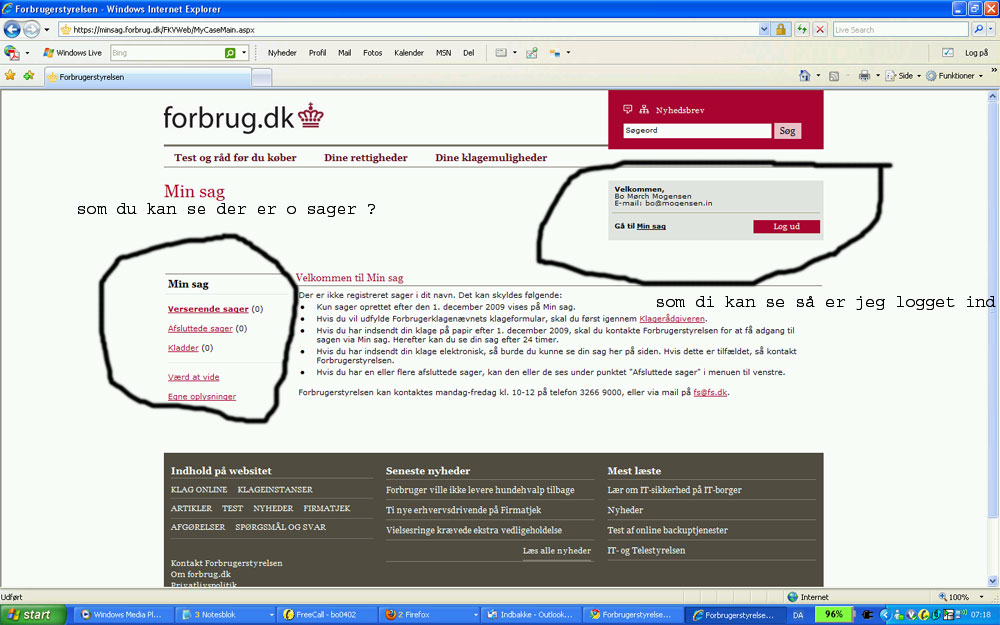Open Egne oplysninger link

202,397
